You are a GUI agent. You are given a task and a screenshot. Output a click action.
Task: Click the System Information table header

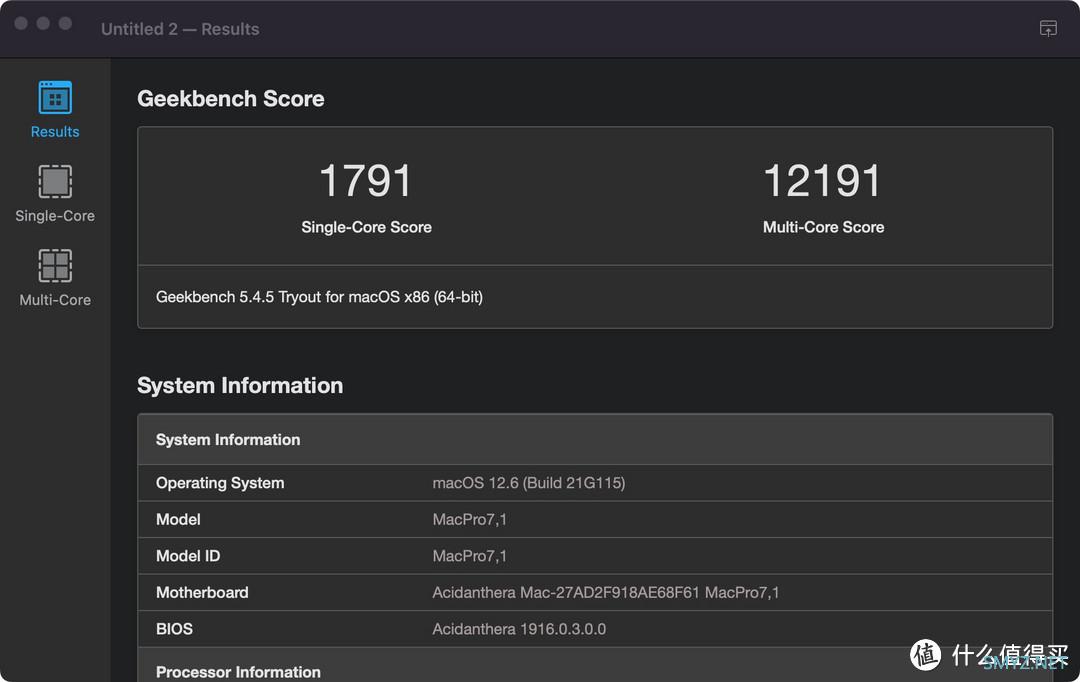(x=595, y=440)
